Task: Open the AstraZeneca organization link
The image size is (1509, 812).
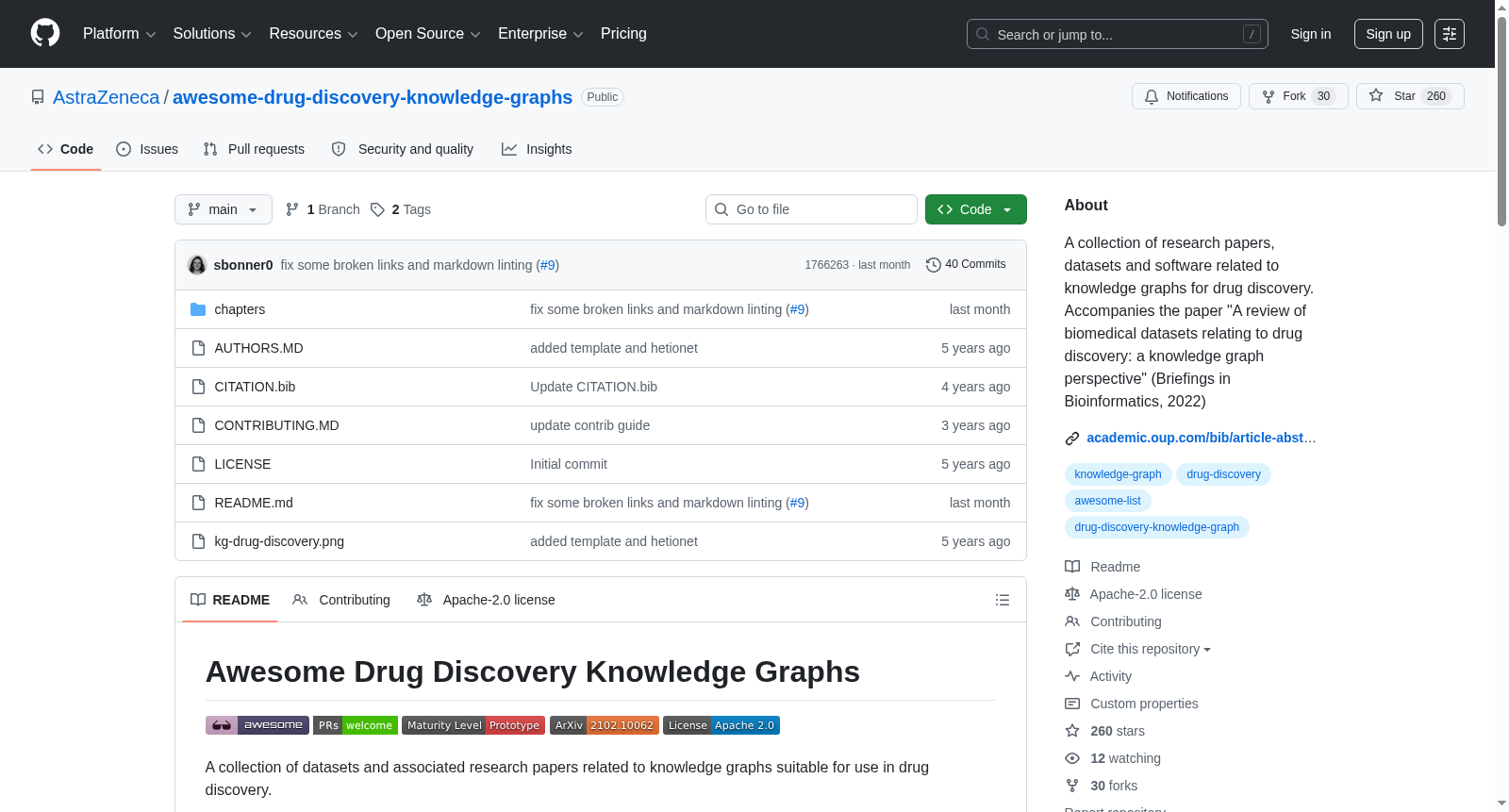Action: pyautogui.click(x=107, y=97)
